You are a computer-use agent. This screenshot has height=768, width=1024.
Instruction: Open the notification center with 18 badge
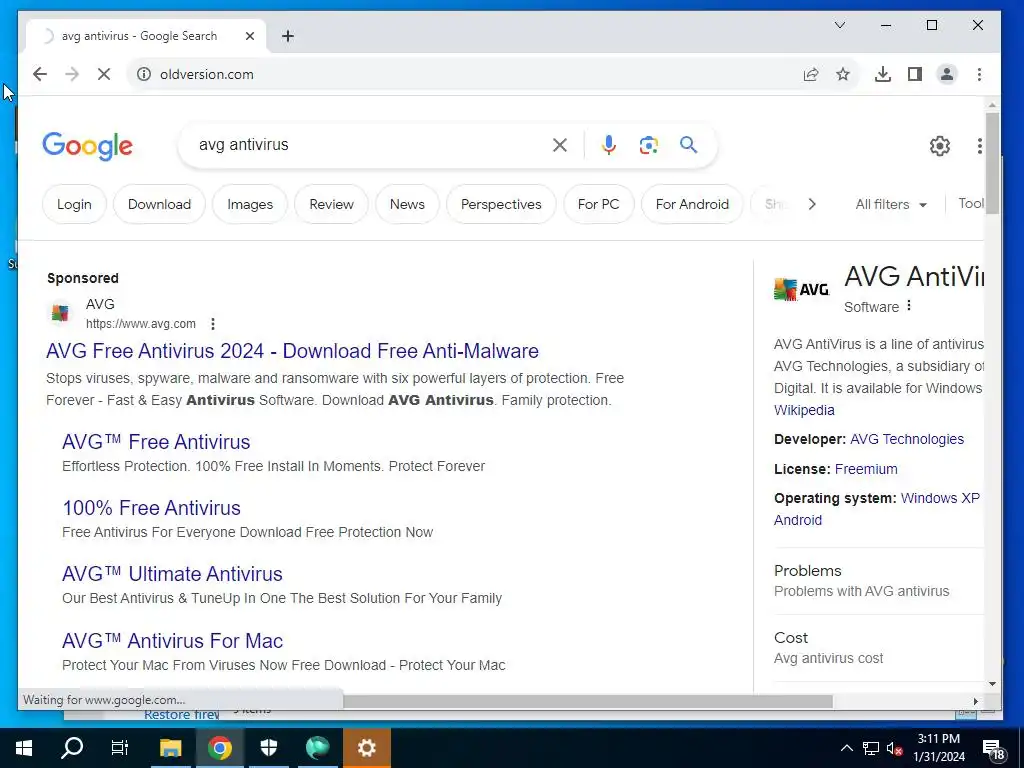point(993,750)
